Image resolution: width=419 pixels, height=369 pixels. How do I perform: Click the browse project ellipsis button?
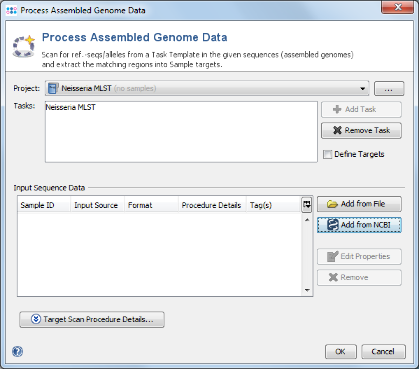pyautogui.click(x=389, y=89)
